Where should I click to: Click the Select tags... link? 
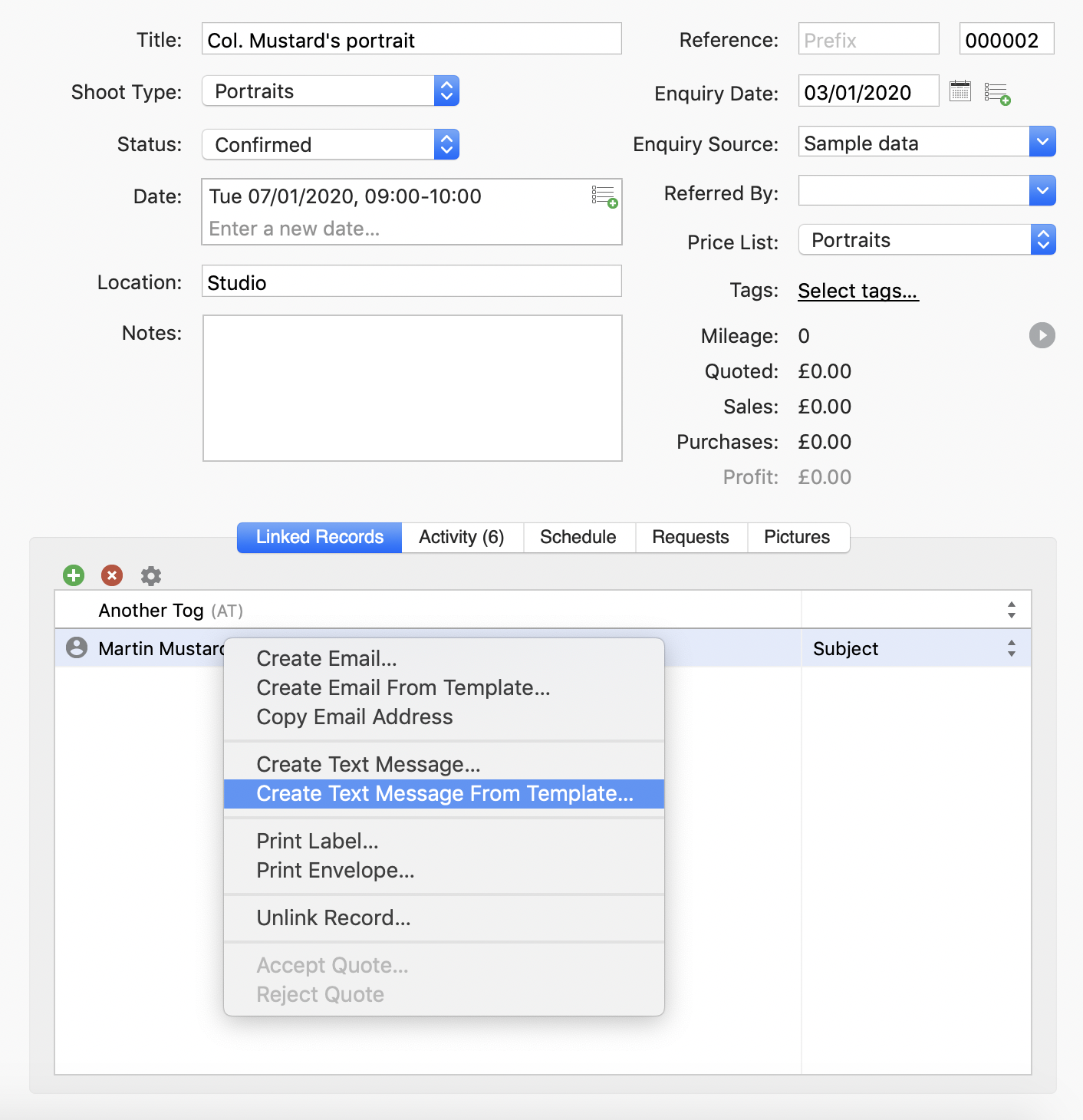click(858, 291)
